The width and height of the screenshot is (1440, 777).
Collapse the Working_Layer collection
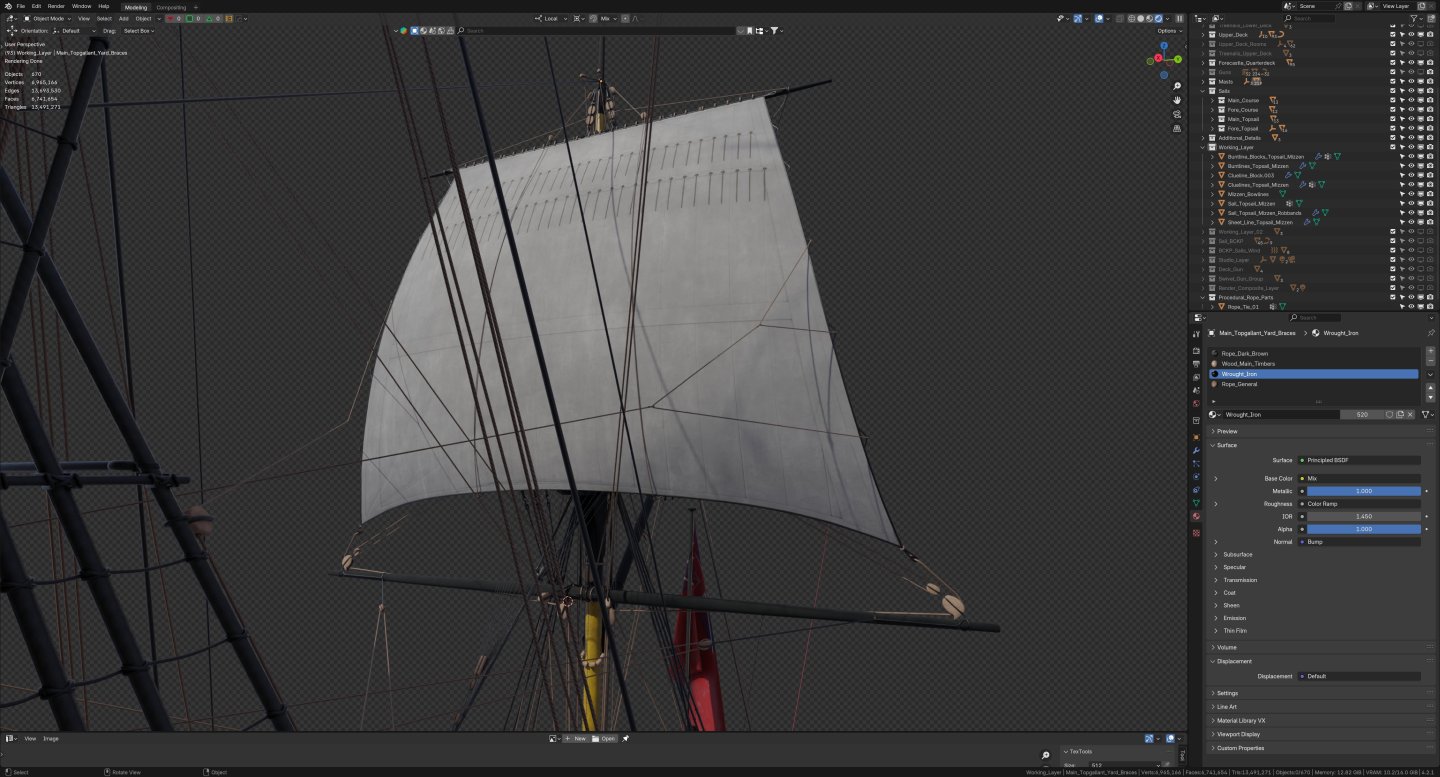[1203, 147]
